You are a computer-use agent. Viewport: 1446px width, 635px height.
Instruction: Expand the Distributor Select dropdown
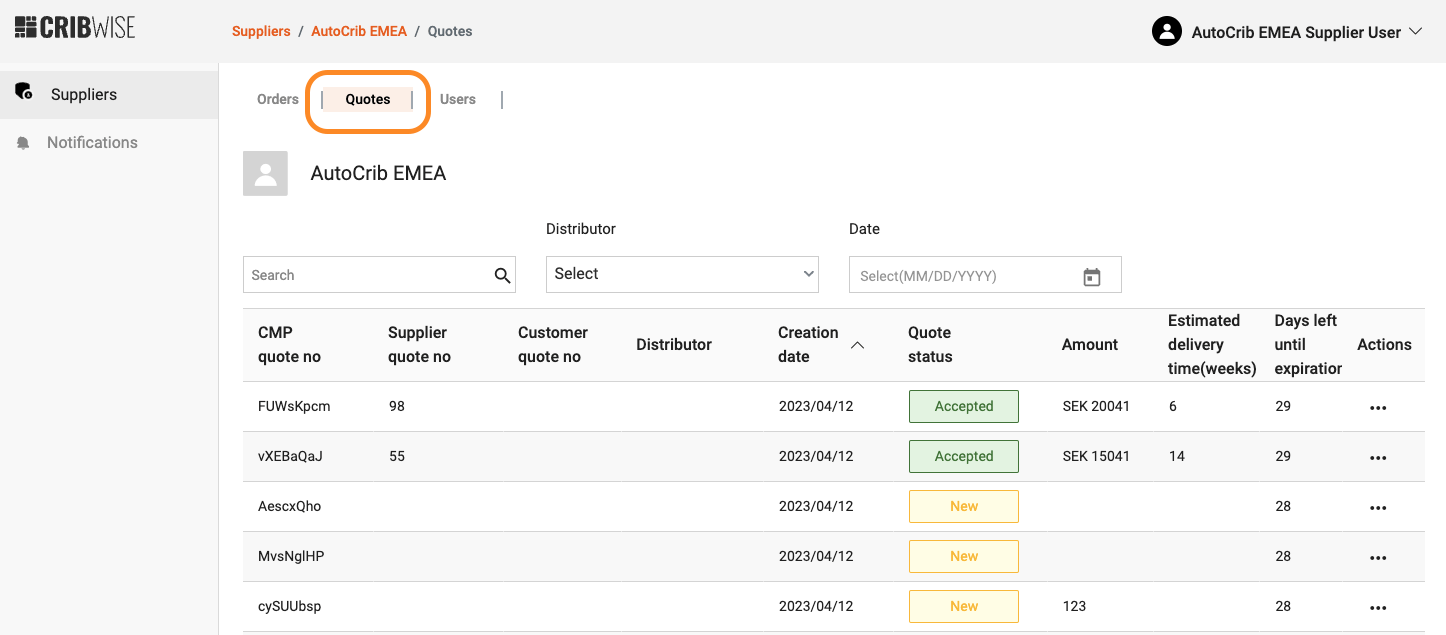[682, 274]
